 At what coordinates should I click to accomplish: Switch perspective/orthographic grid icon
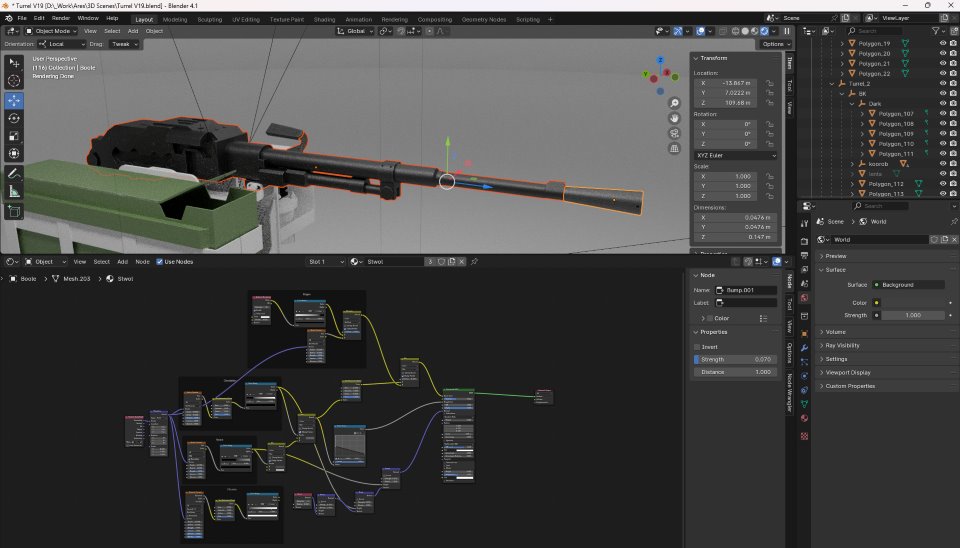tap(674, 148)
